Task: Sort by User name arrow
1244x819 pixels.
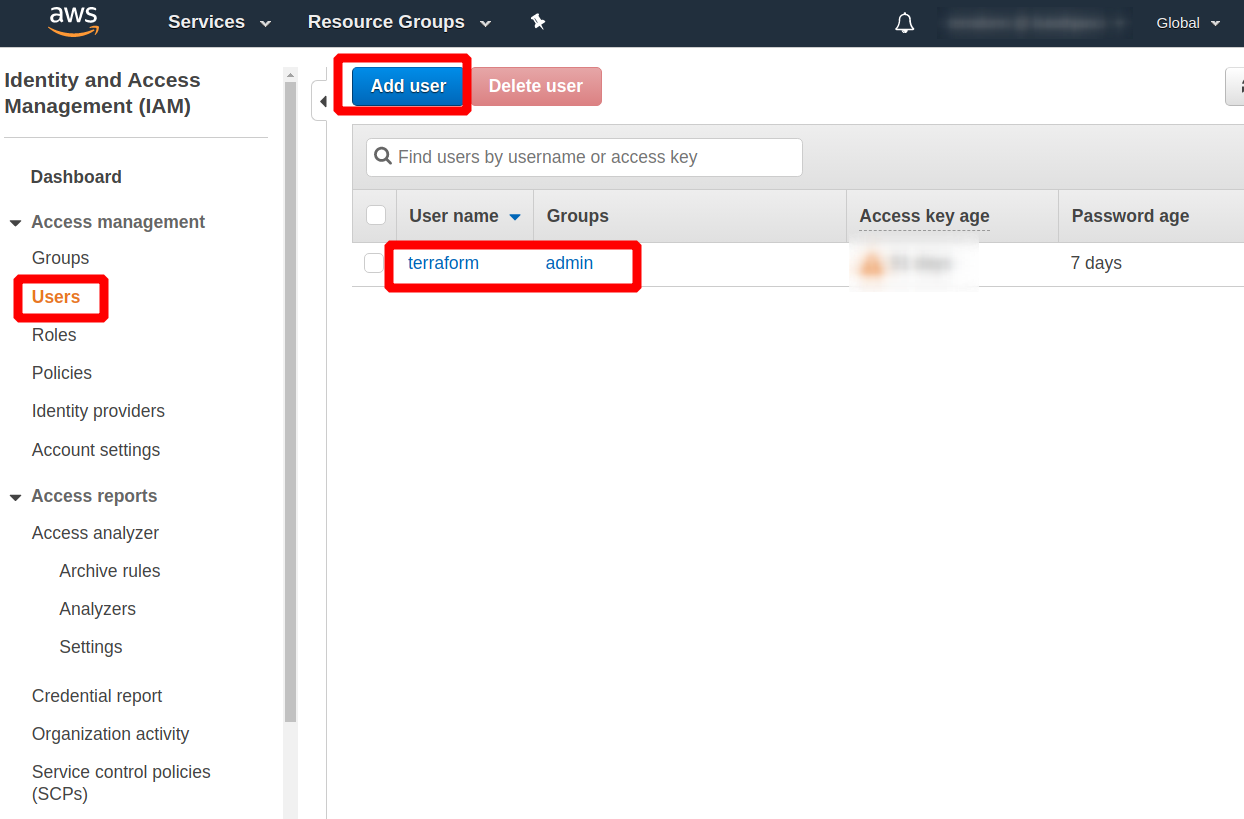Action: point(515,217)
